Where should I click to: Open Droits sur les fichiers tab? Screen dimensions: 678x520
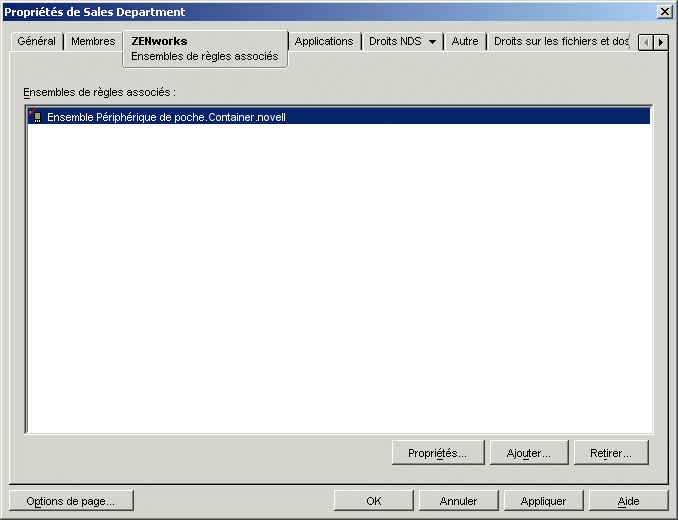pos(560,41)
